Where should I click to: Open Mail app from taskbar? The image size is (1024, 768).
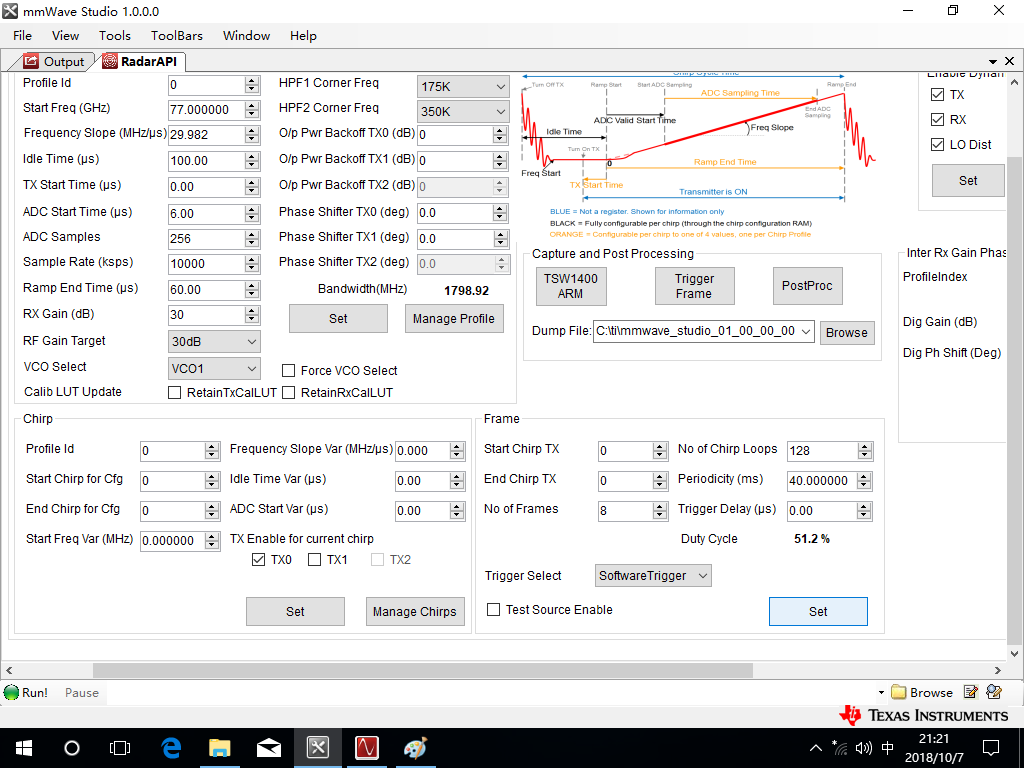[x=269, y=748]
